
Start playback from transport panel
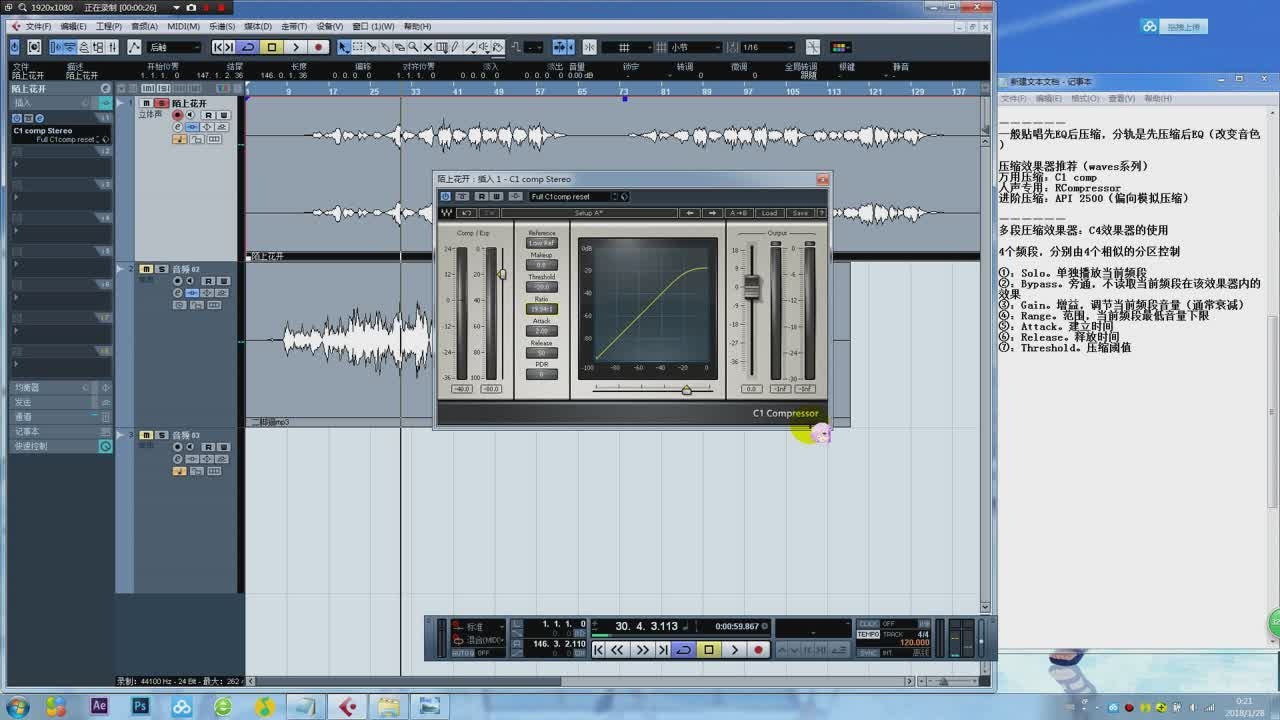click(734, 649)
